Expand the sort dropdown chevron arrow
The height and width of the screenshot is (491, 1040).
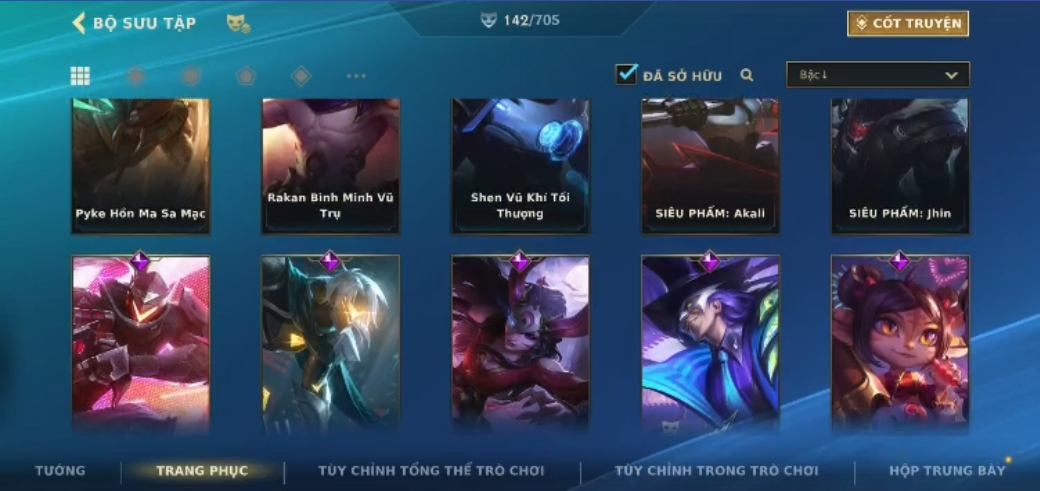click(x=951, y=76)
